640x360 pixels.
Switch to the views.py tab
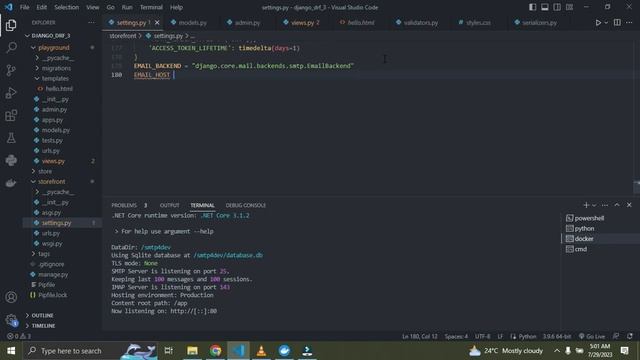pyautogui.click(x=302, y=22)
